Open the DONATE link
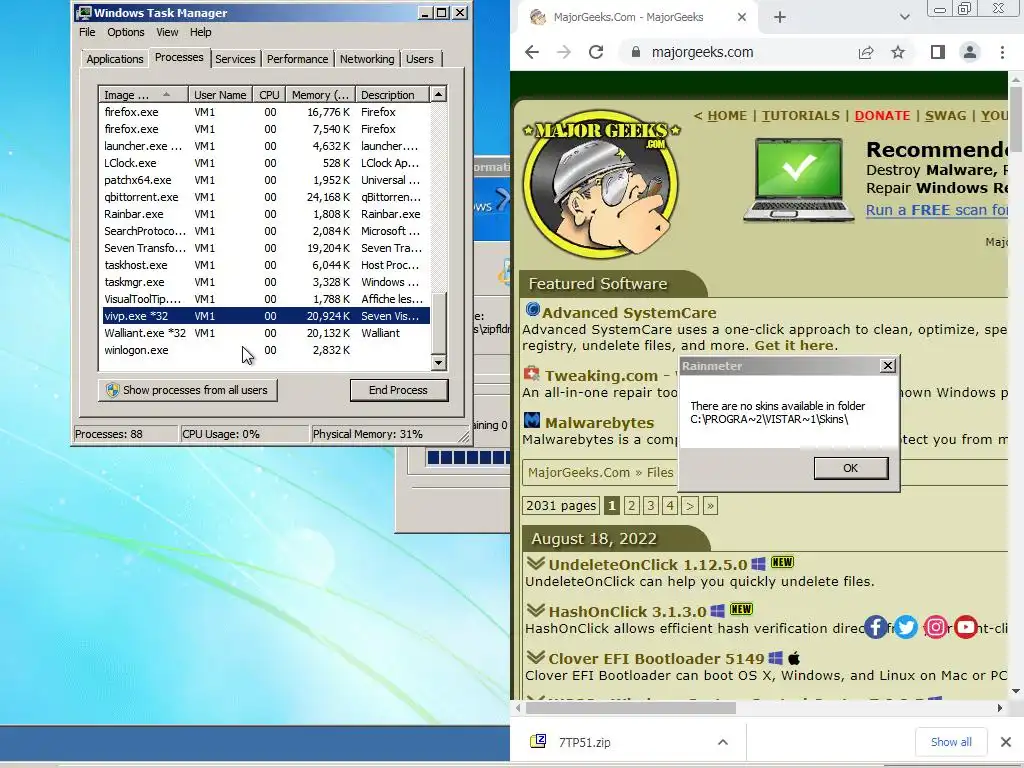The image size is (1024, 768). [x=882, y=116]
